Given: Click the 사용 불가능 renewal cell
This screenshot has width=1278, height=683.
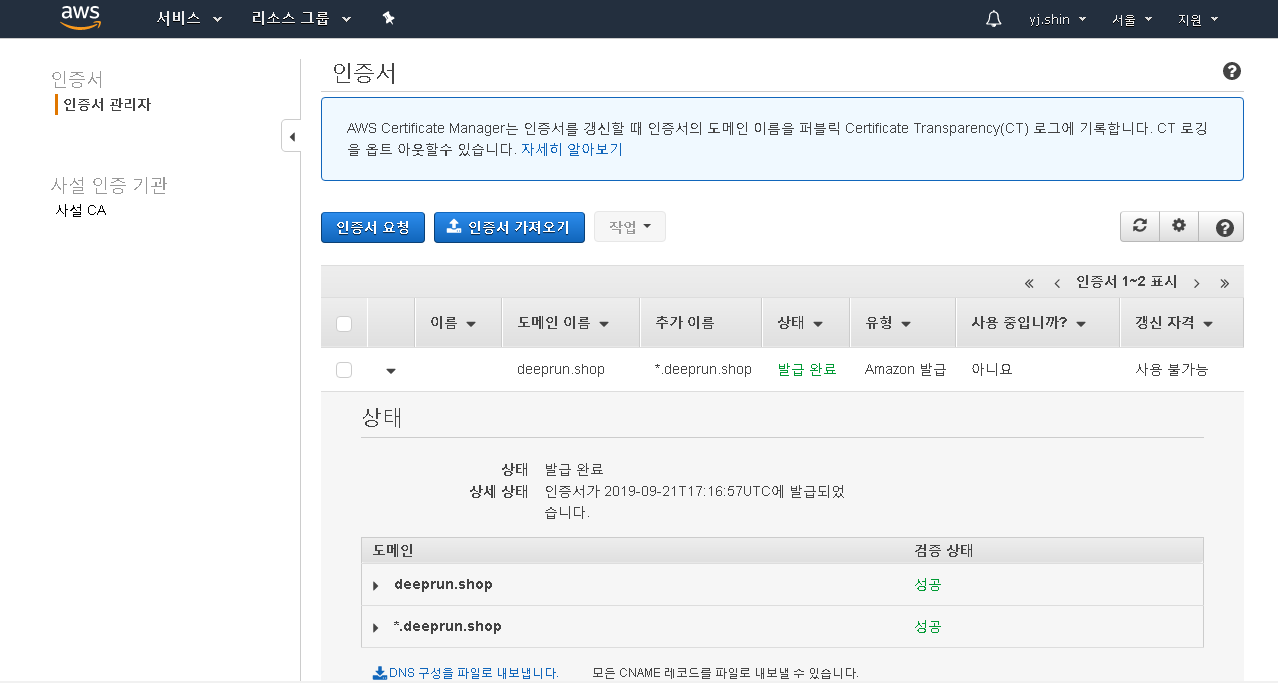Looking at the screenshot, I should point(1171,369).
